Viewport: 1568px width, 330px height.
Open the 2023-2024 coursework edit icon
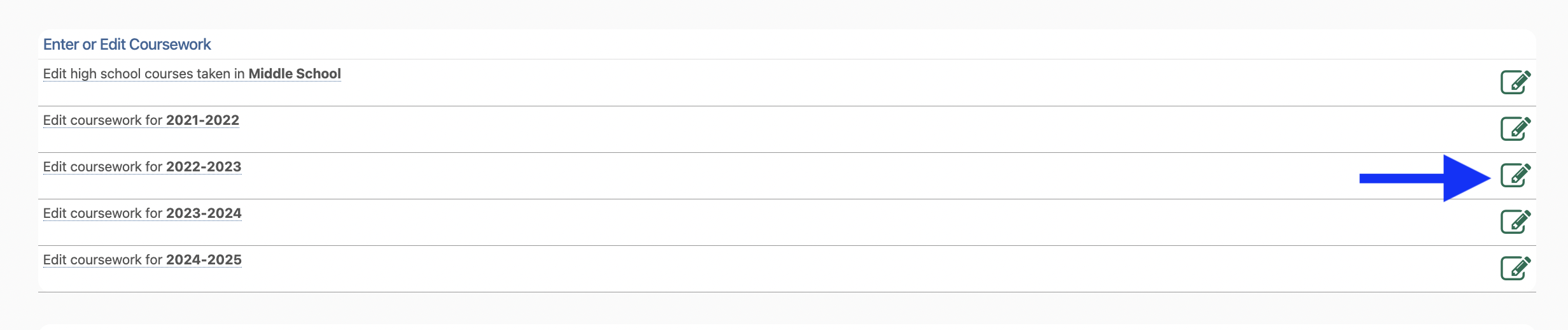[1515, 222]
